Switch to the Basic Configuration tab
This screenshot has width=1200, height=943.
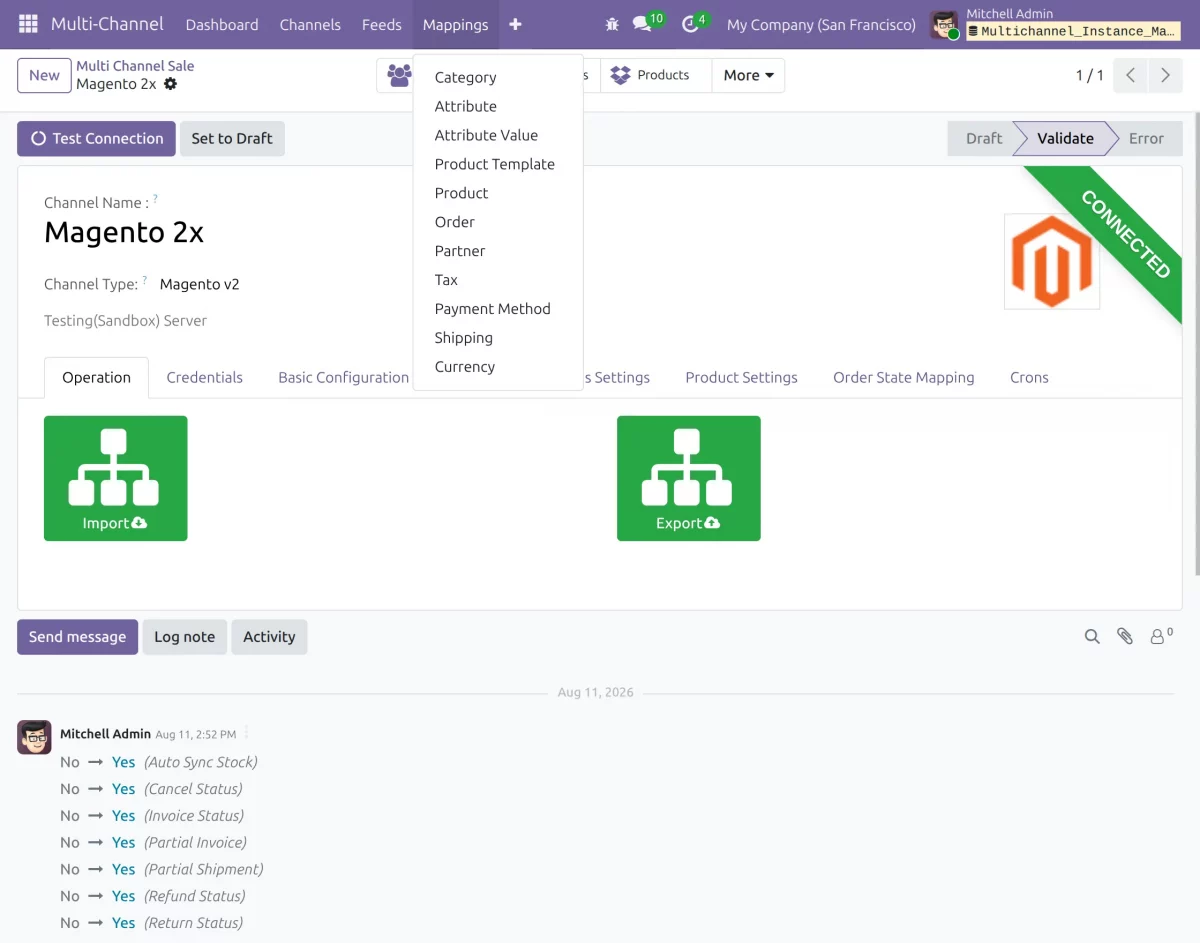tap(343, 377)
